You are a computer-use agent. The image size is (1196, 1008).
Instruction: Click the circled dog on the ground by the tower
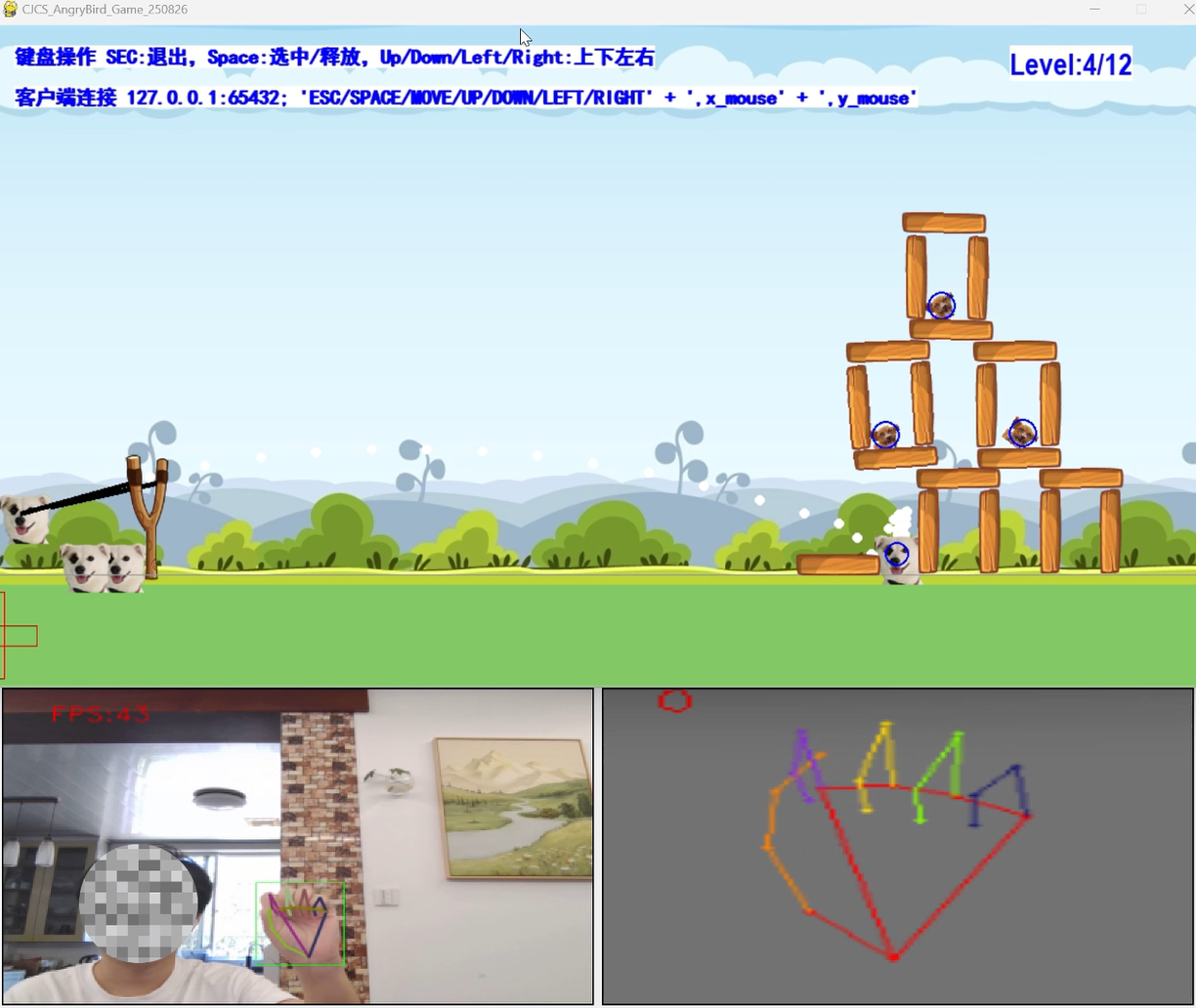(897, 557)
